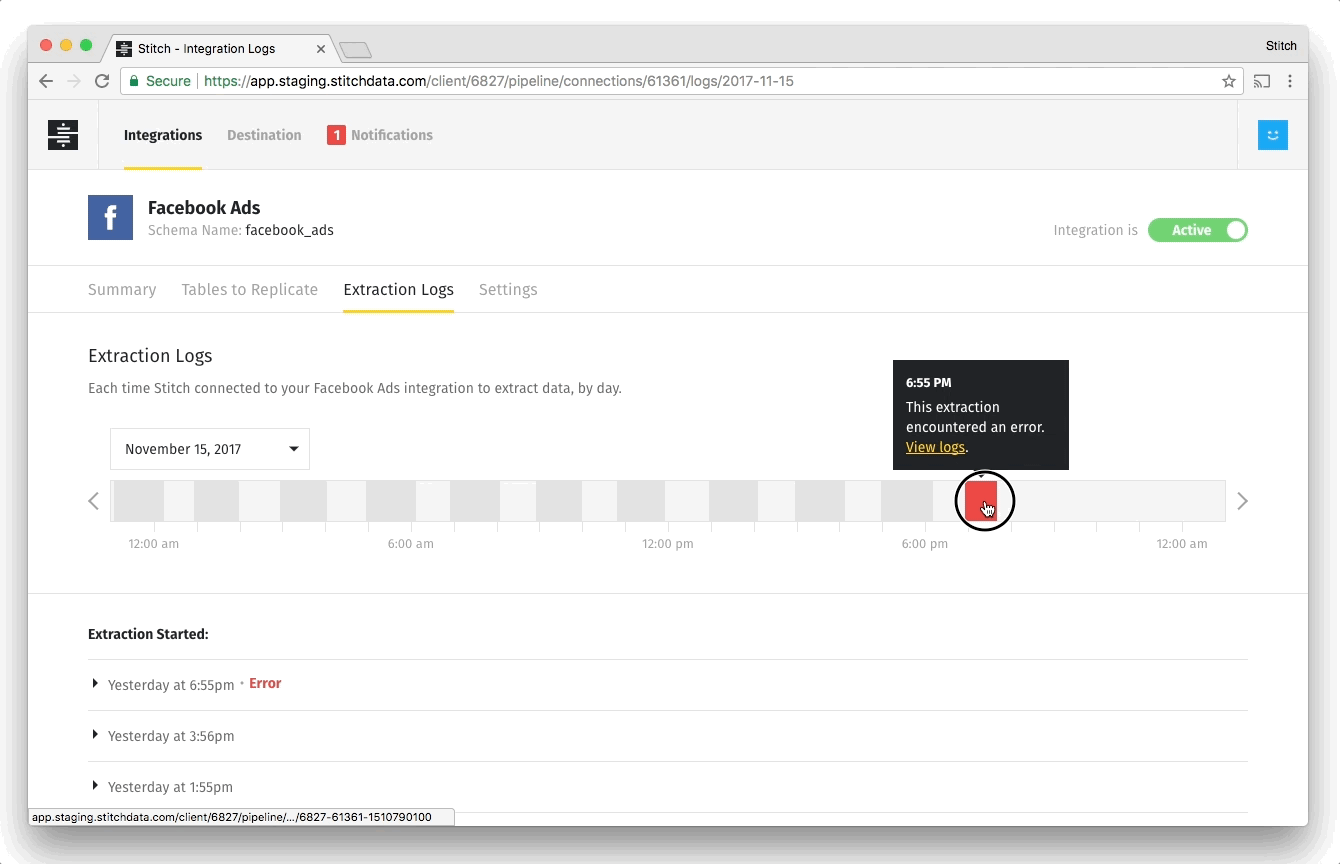
Task: Click the Stitch profile name in title bar
Action: click(x=1281, y=46)
